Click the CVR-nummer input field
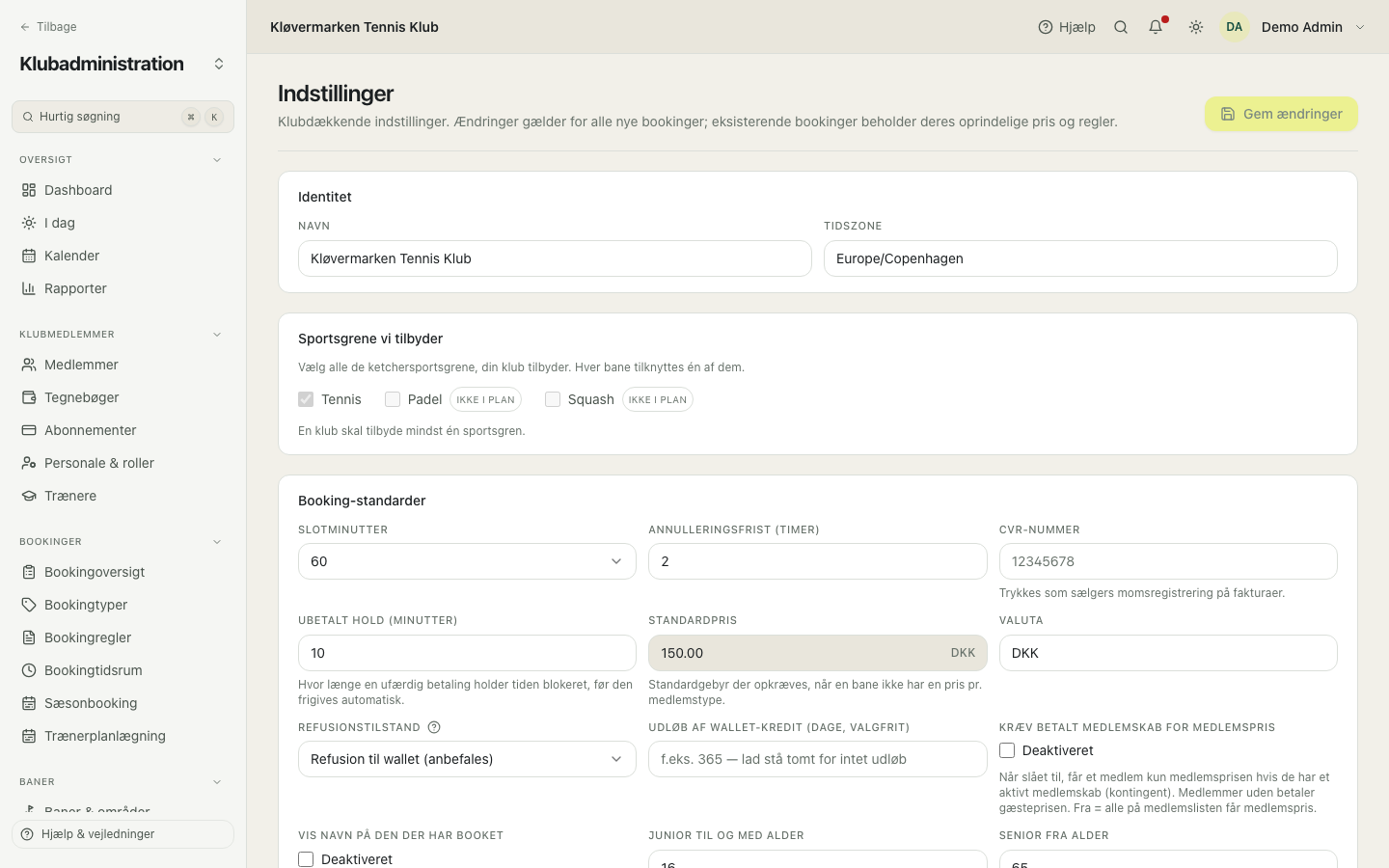Image resolution: width=1389 pixels, height=868 pixels. [x=1168, y=561]
